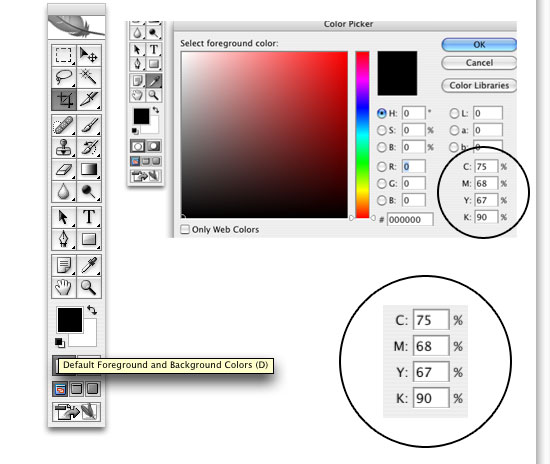
Task: Select the R red radio button
Action: click(x=382, y=167)
